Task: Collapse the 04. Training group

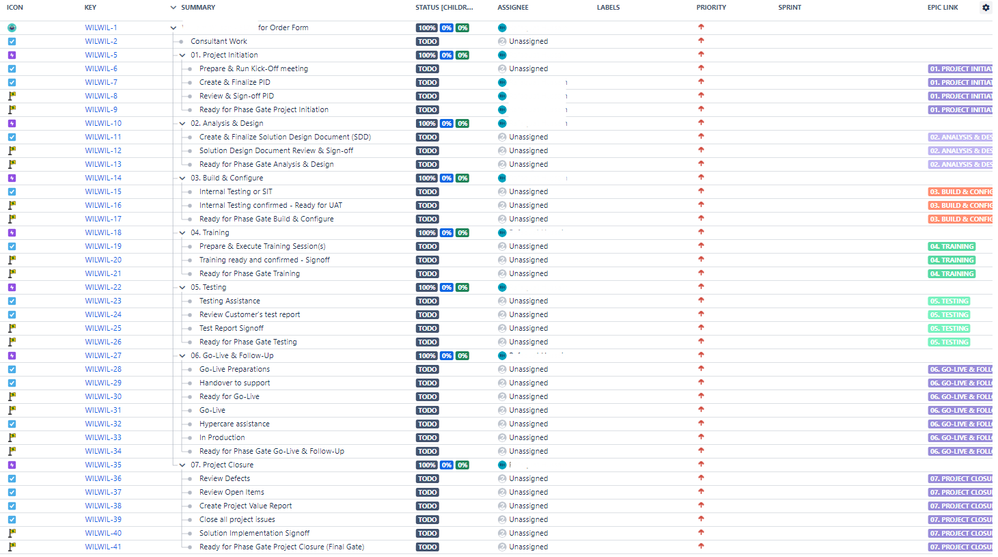Action: (182, 233)
